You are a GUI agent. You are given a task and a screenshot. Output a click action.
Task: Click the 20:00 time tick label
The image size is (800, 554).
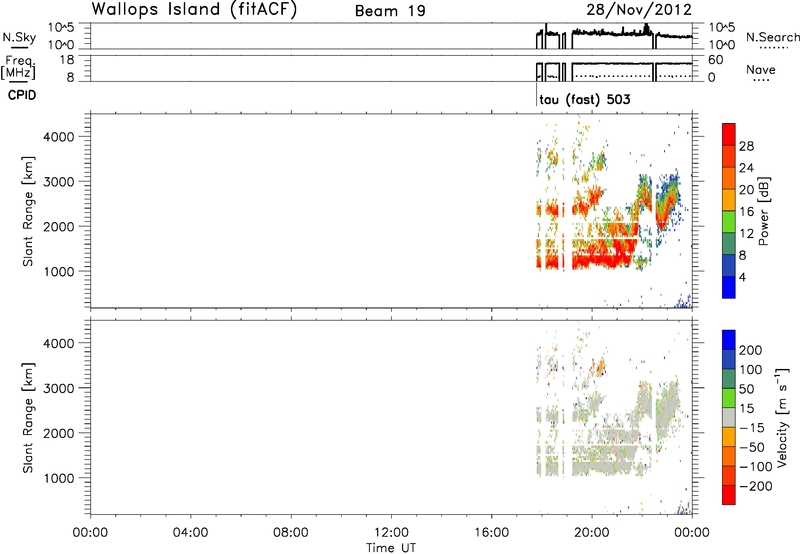coord(592,533)
